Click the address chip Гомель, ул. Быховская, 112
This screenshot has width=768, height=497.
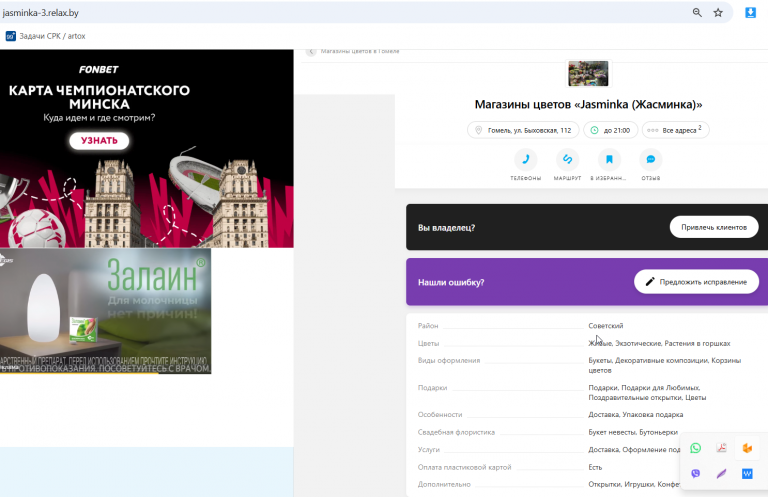(523, 130)
